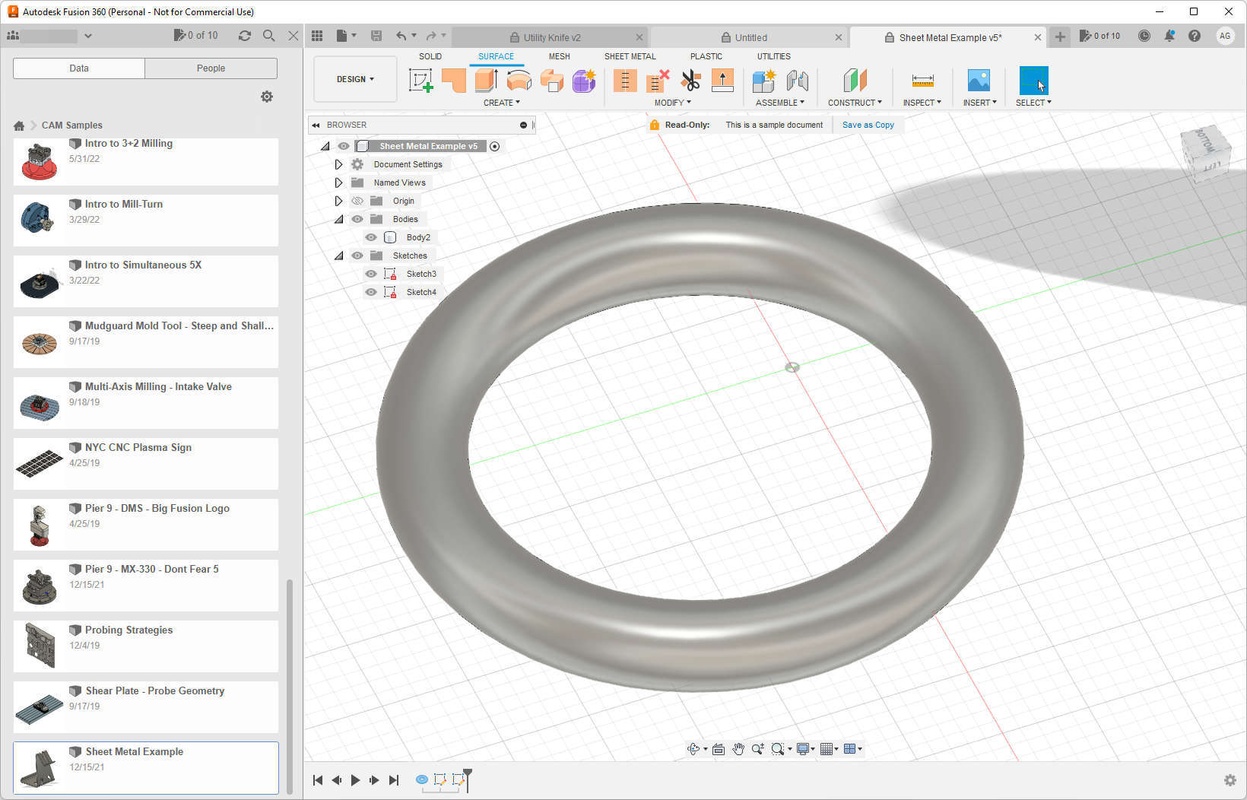Open the Probing Strategies sample thumbnail

(x=40, y=645)
